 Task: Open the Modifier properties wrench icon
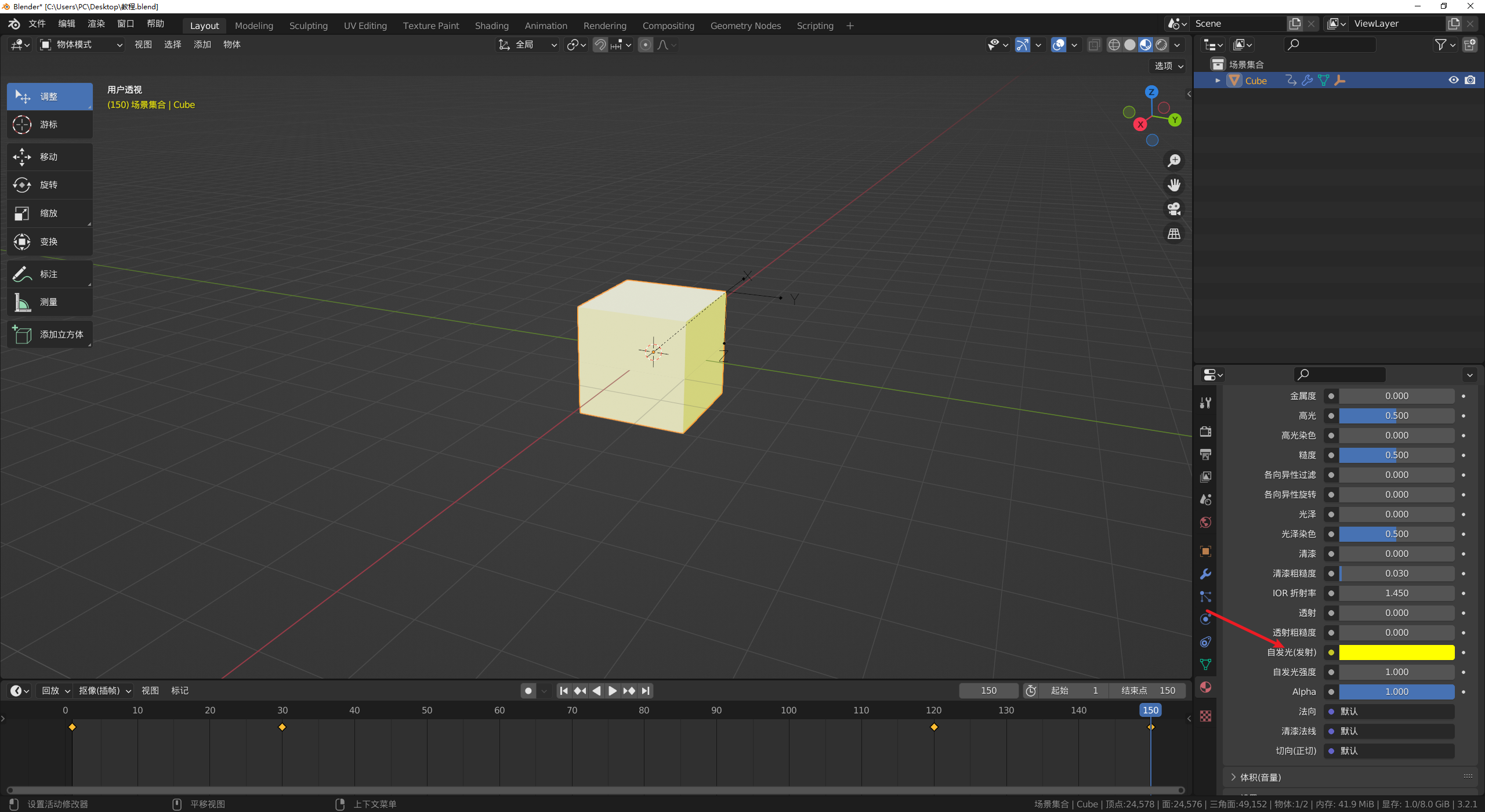pyautogui.click(x=1205, y=574)
